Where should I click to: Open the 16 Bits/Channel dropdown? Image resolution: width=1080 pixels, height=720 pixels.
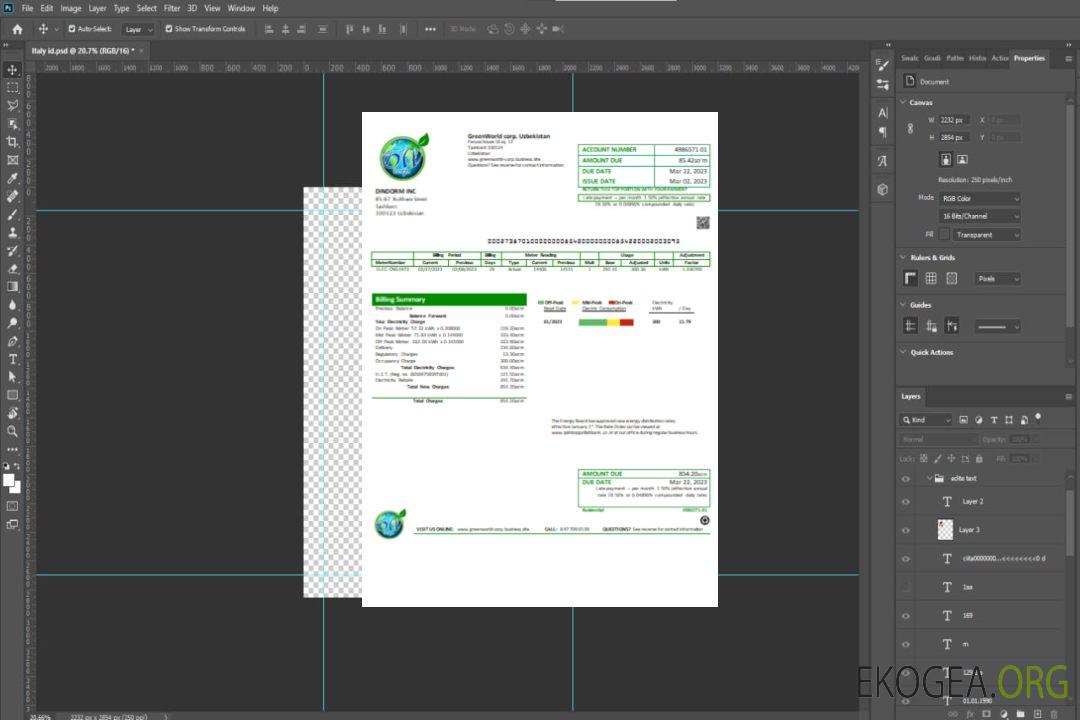[979, 216]
